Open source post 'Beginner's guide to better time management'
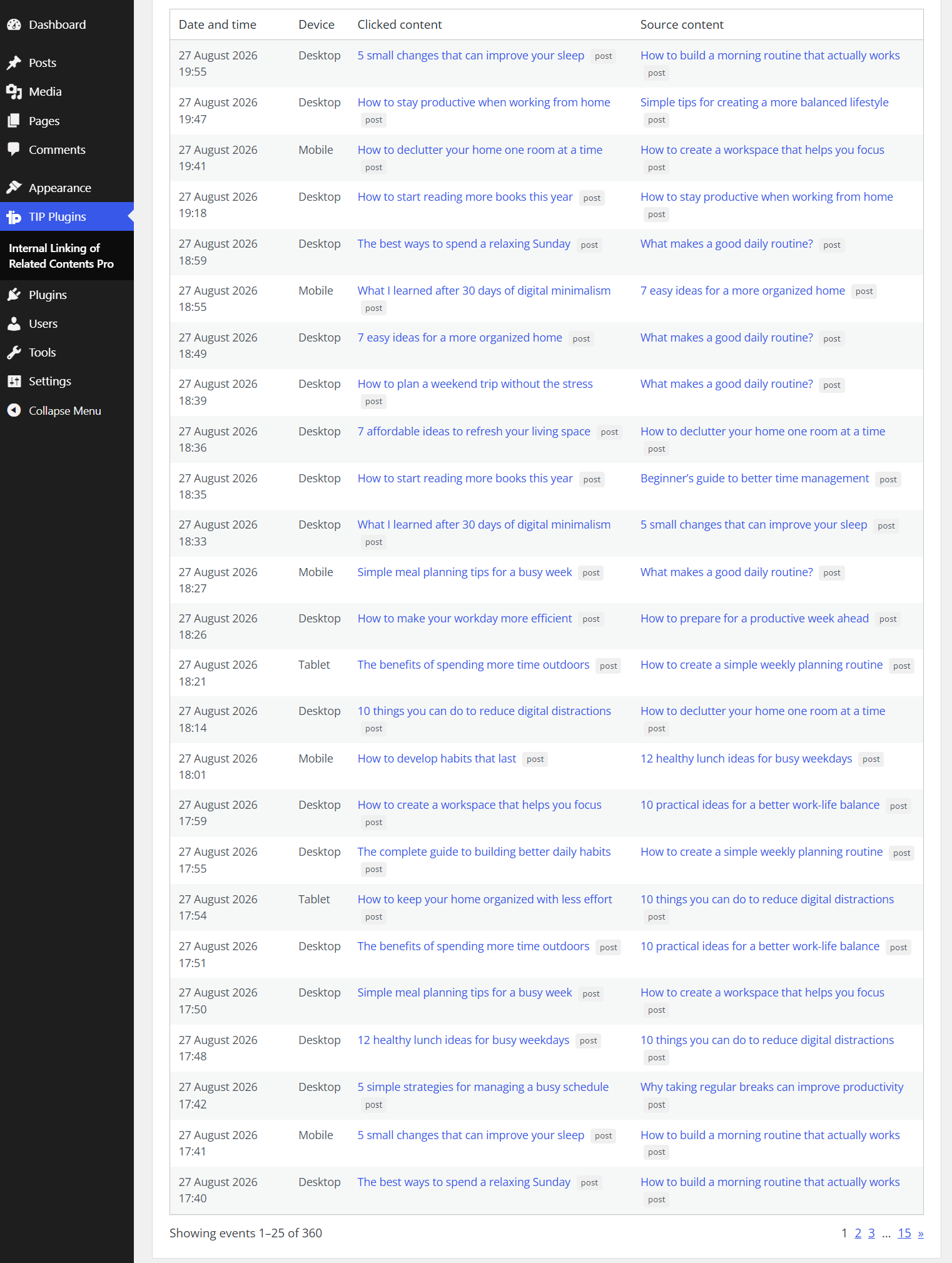Viewport: 952px width, 1263px height. tap(754, 478)
